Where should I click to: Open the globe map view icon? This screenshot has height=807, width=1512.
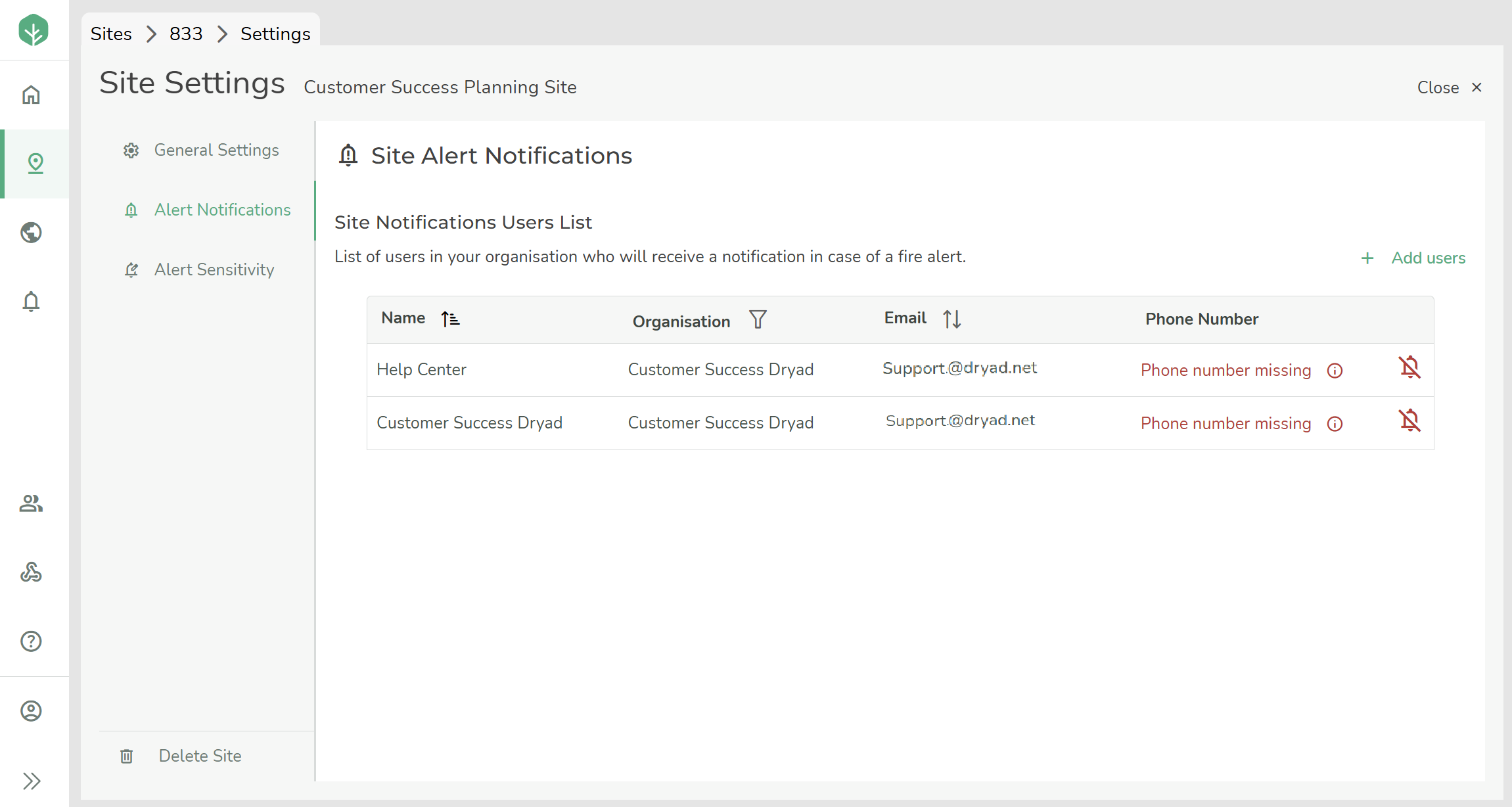pos(31,233)
